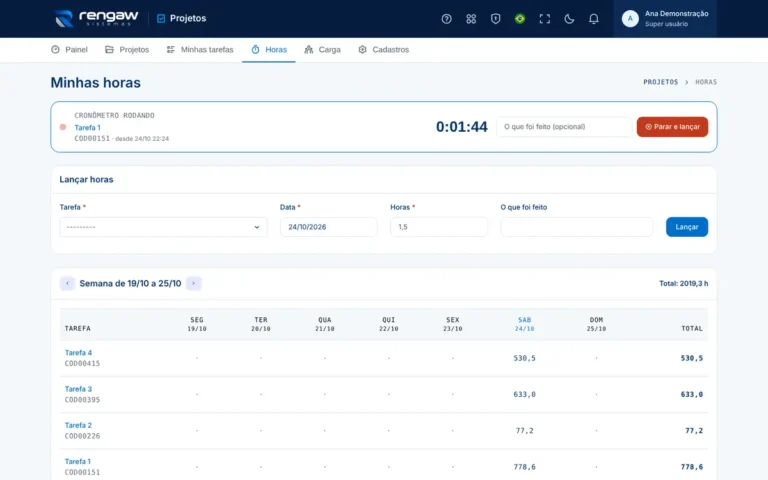Open the Carga tab

tap(322, 49)
